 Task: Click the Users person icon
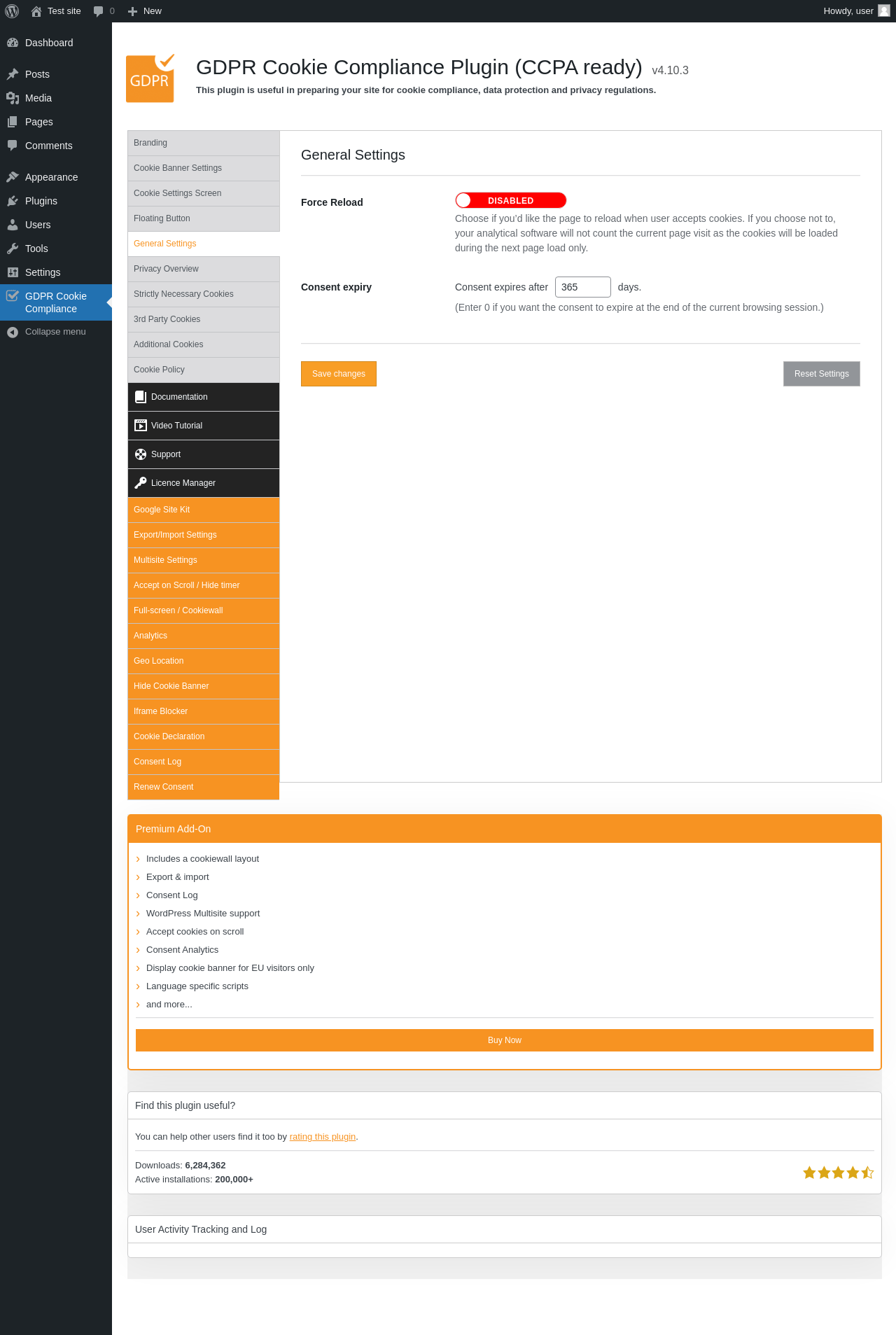click(13, 225)
